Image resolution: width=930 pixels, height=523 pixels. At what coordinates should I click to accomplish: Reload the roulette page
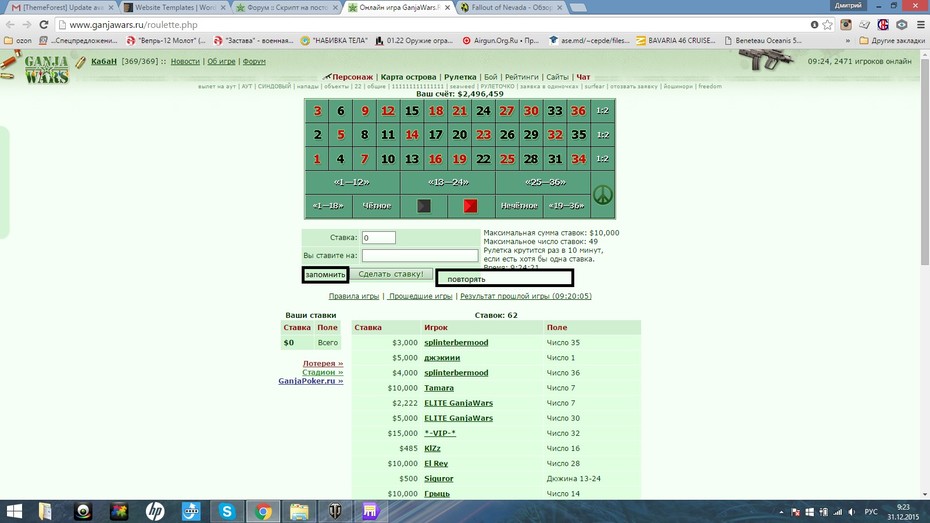click(x=43, y=25)
